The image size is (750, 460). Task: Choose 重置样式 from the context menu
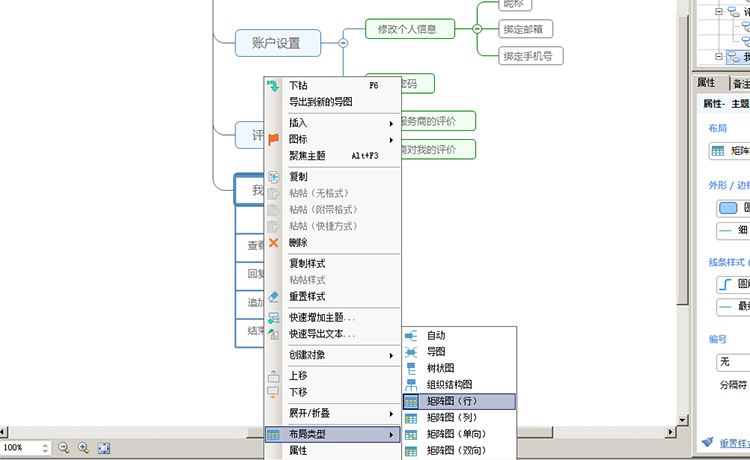332,296
